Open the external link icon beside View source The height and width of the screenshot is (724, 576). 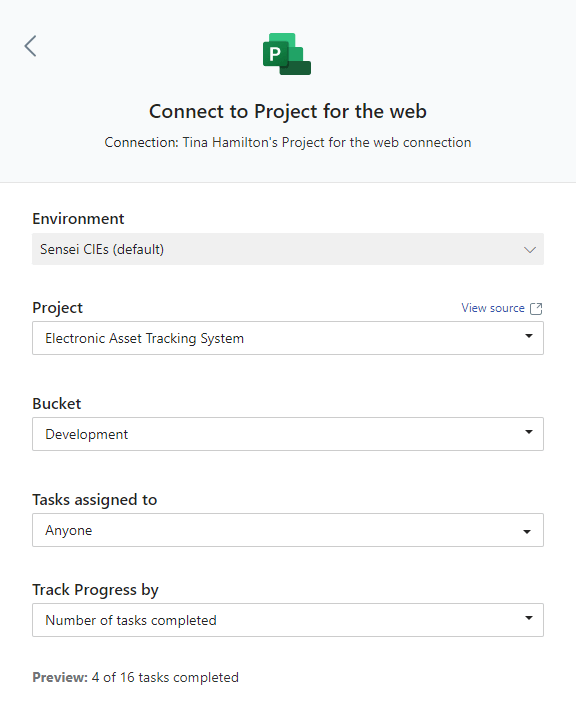[536, 308]
